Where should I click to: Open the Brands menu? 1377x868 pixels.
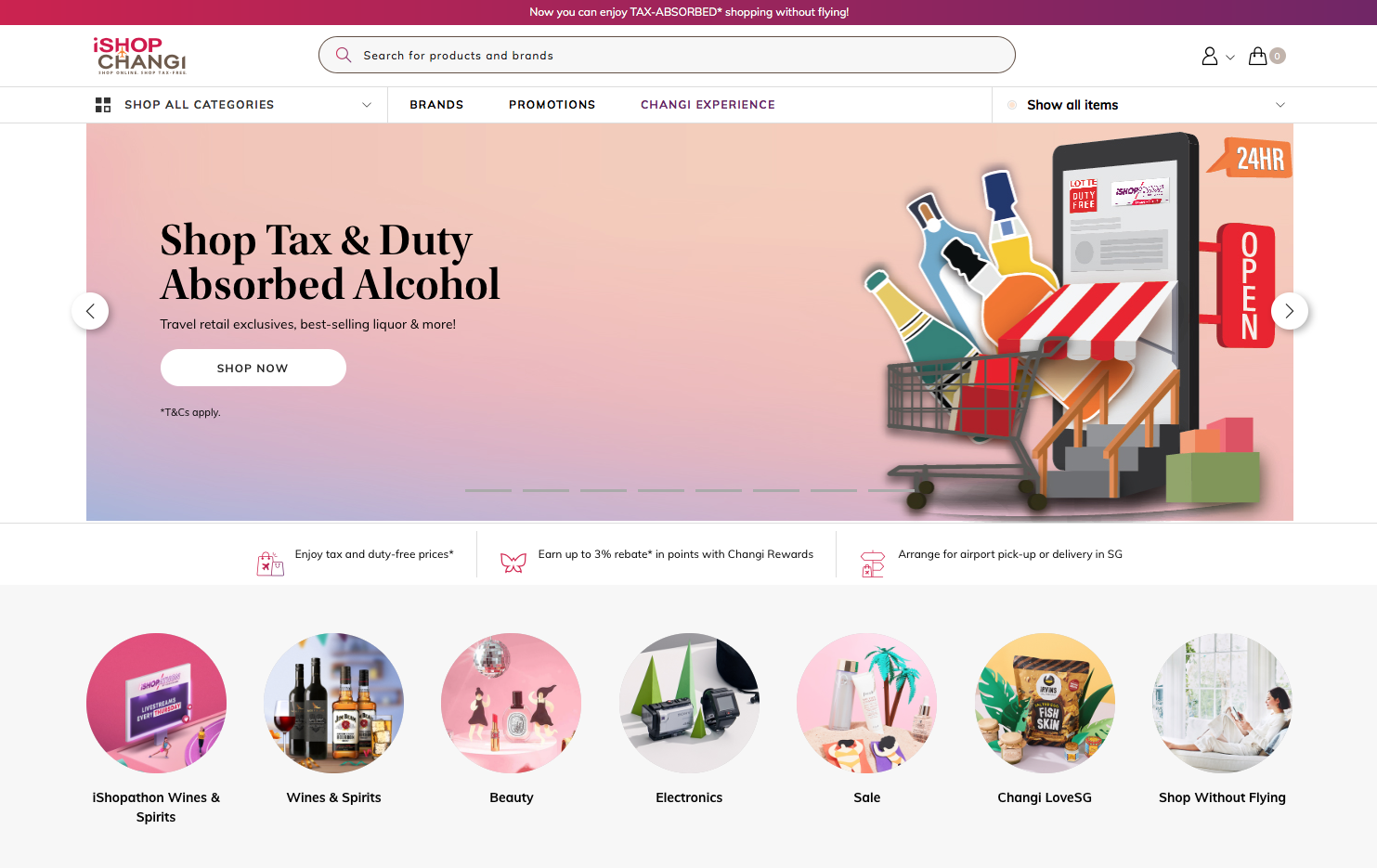[x=436, y=105]
